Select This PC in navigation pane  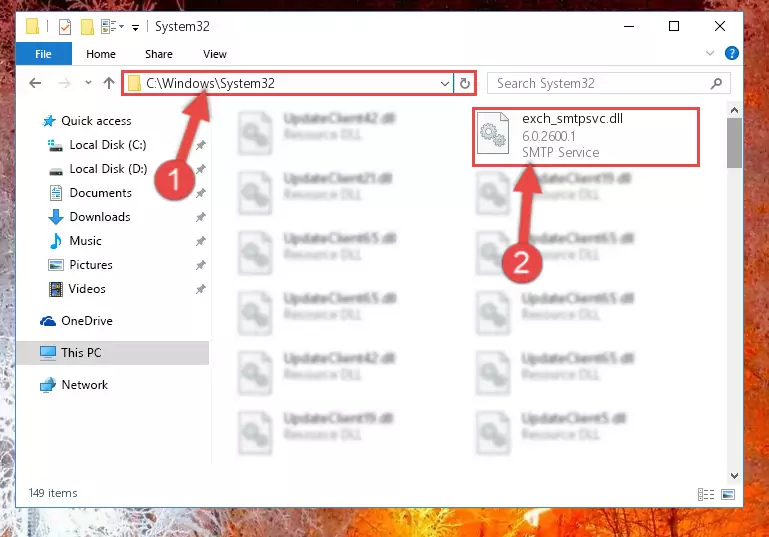(113, 353)
